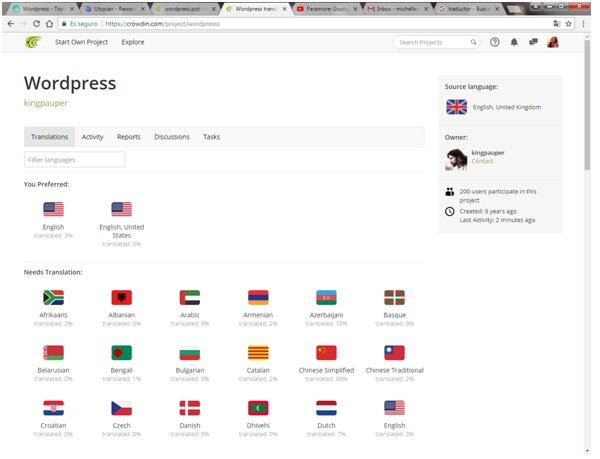This screenshot has width=600, height=459.
Task: Switch to the Tasks tab
Action: (212, 137)
